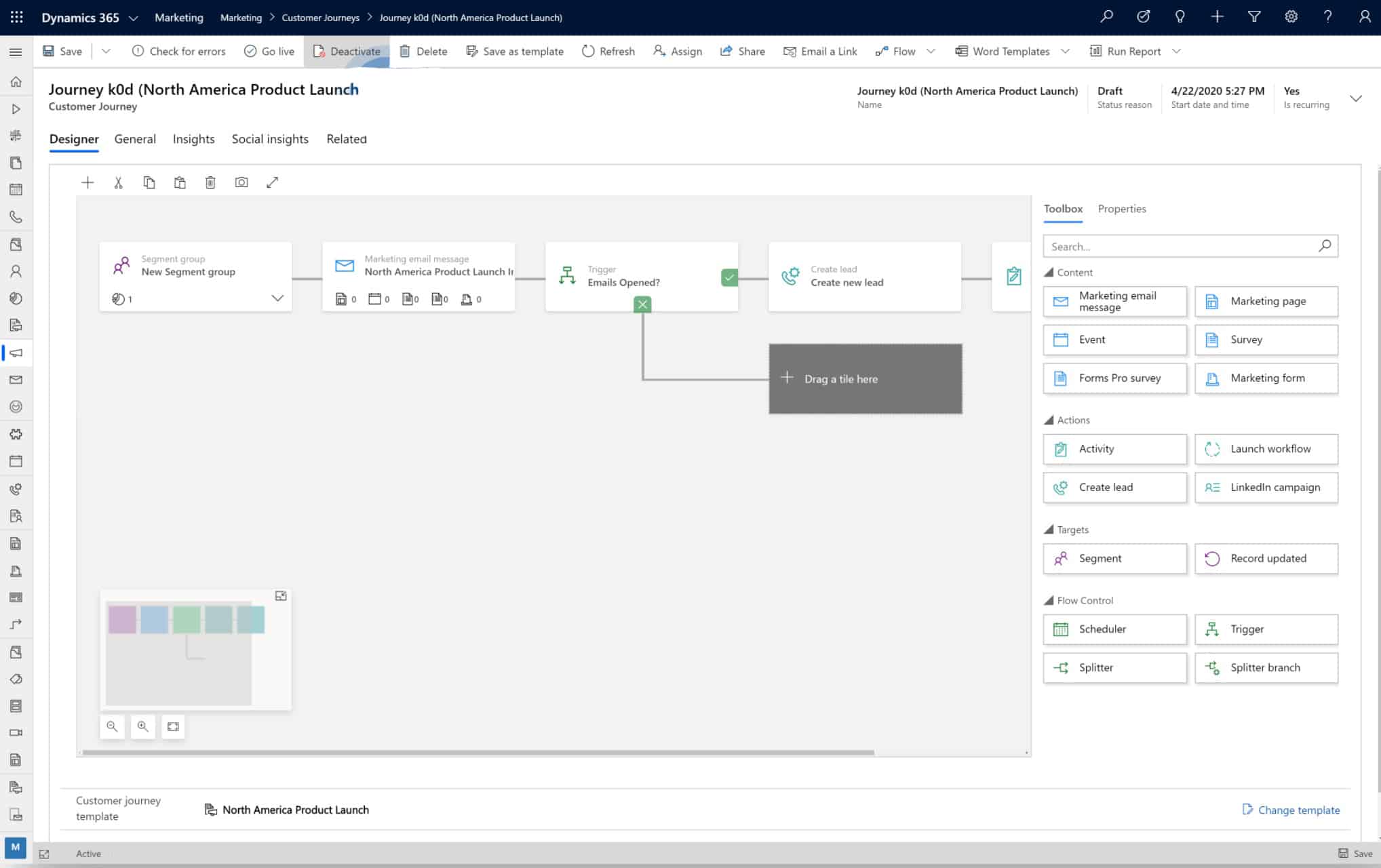Click the trash icon in designer toolbar

[x=210, y=182]
